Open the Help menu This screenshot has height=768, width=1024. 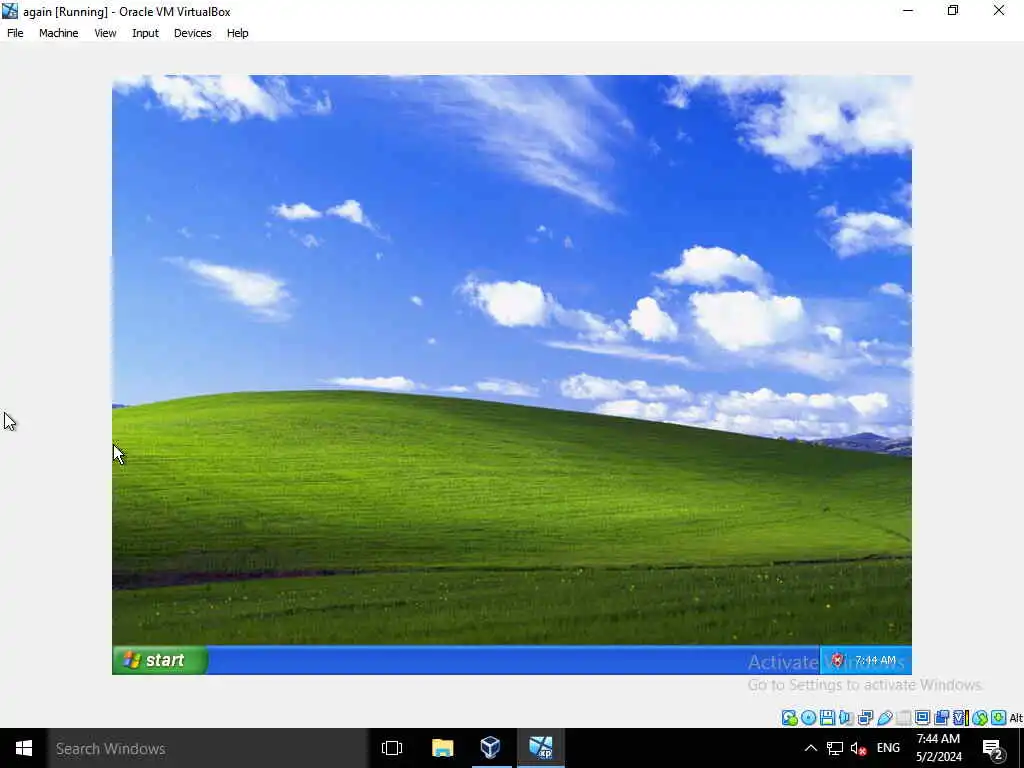[238, 33]
